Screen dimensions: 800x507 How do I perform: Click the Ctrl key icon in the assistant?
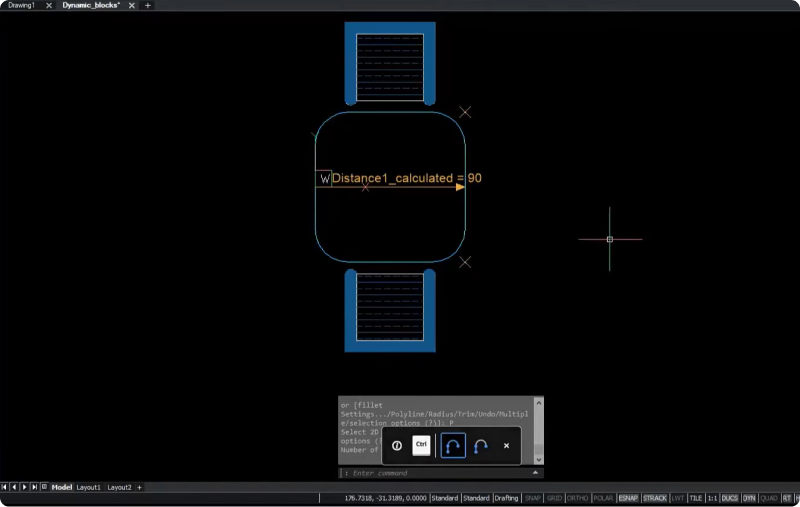tap(421, 446)
